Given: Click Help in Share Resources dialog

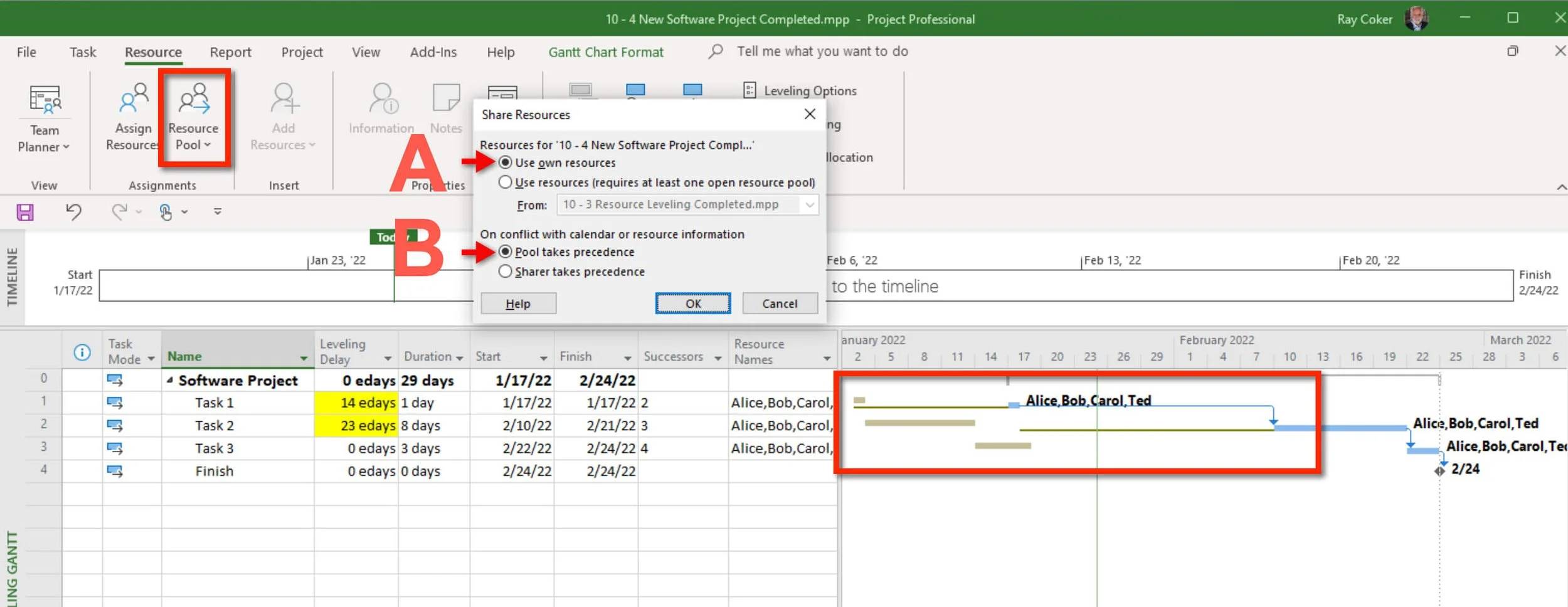Looking at the screenshot, I should (518, 303).
